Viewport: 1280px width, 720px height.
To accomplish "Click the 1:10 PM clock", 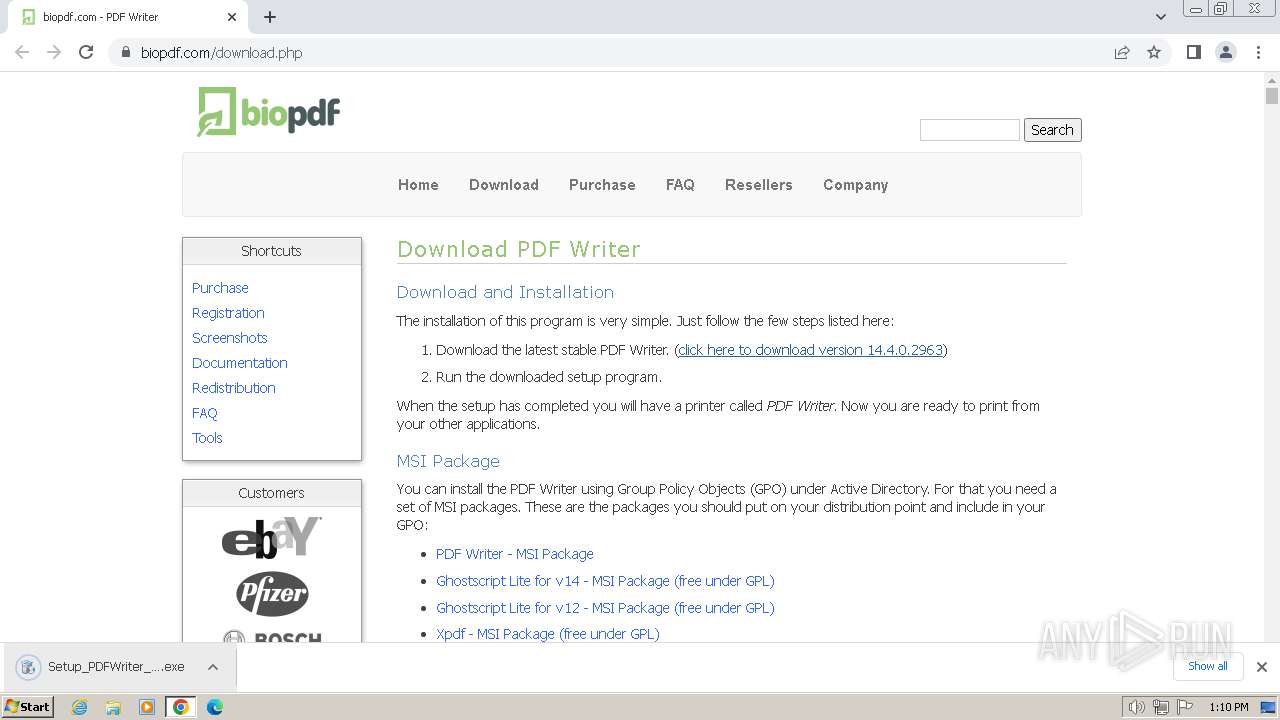I will pyautogui.click(x=1228, y=707).
